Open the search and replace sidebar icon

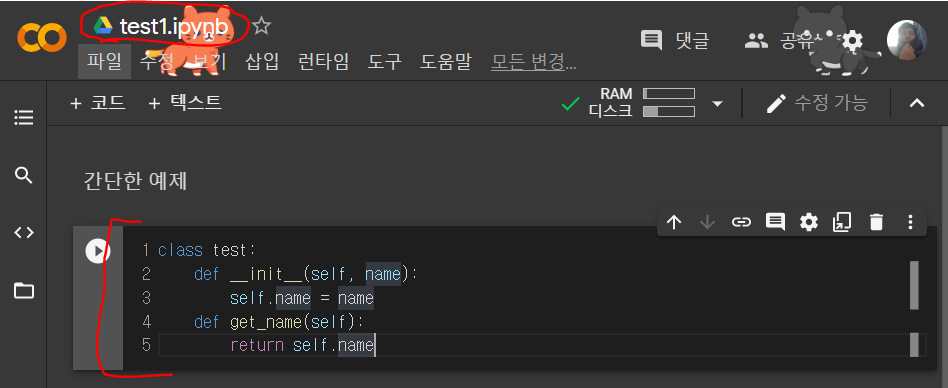tap(24, 176)
